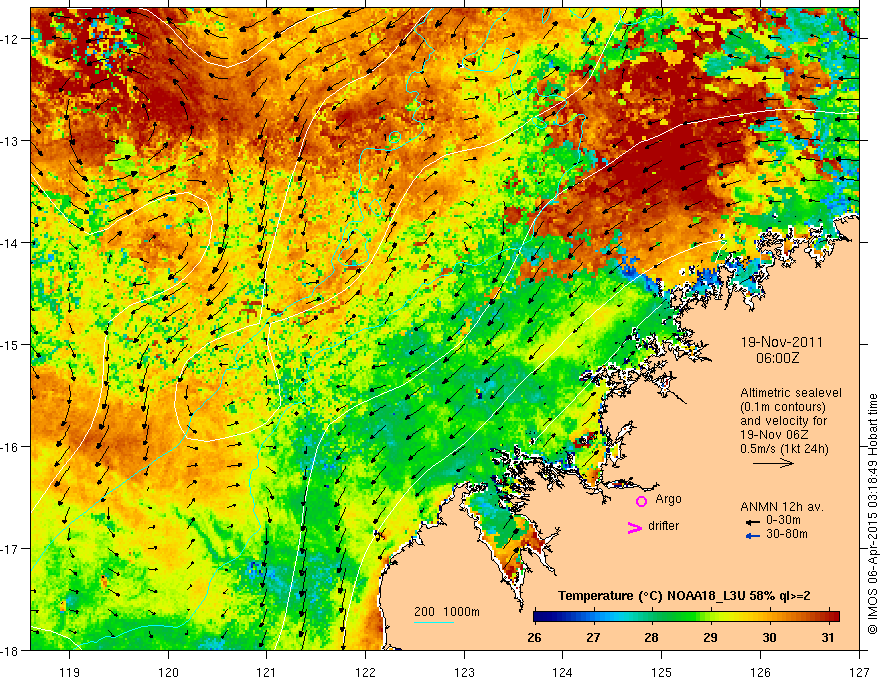Click the dark red end of temperature scale

pyautogui.click(x=835, y=617)
